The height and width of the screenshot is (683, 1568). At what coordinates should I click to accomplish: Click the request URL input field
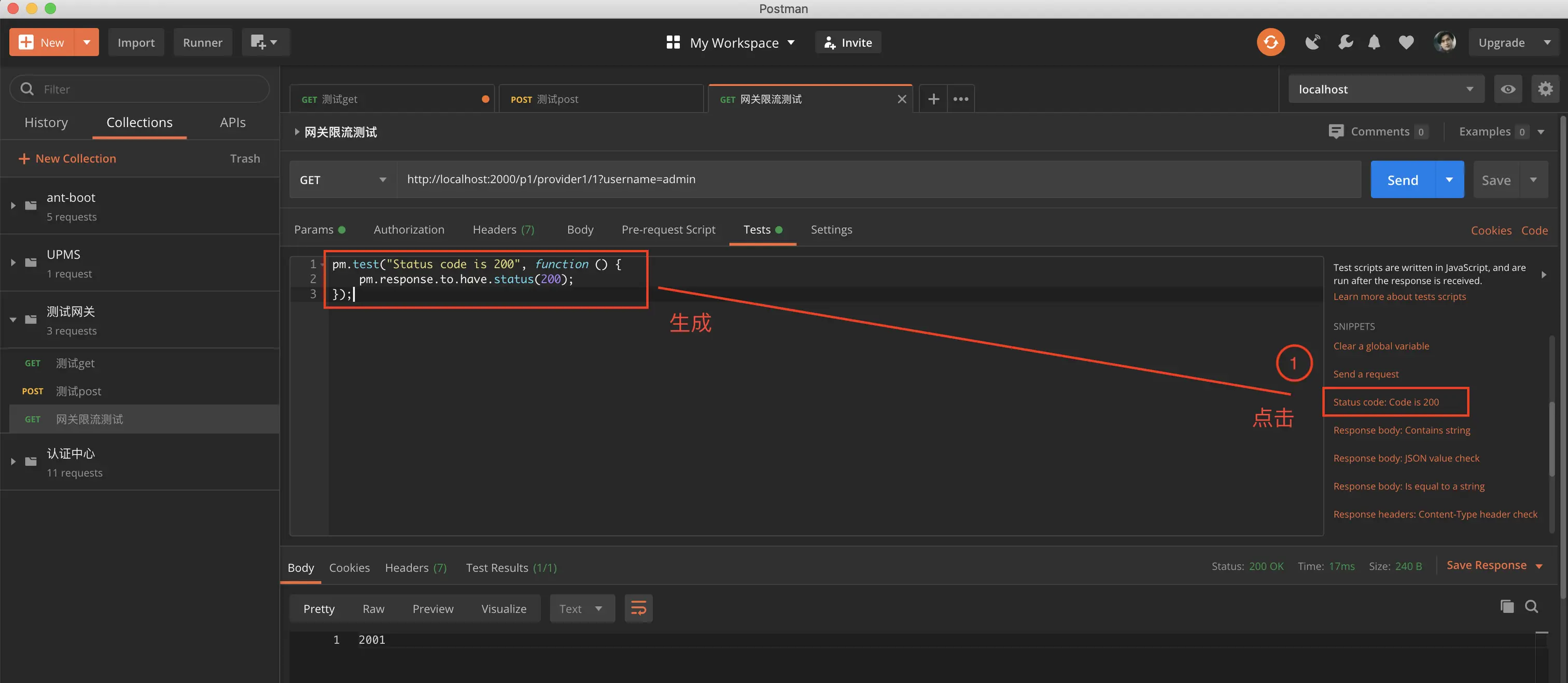point(876,179)
